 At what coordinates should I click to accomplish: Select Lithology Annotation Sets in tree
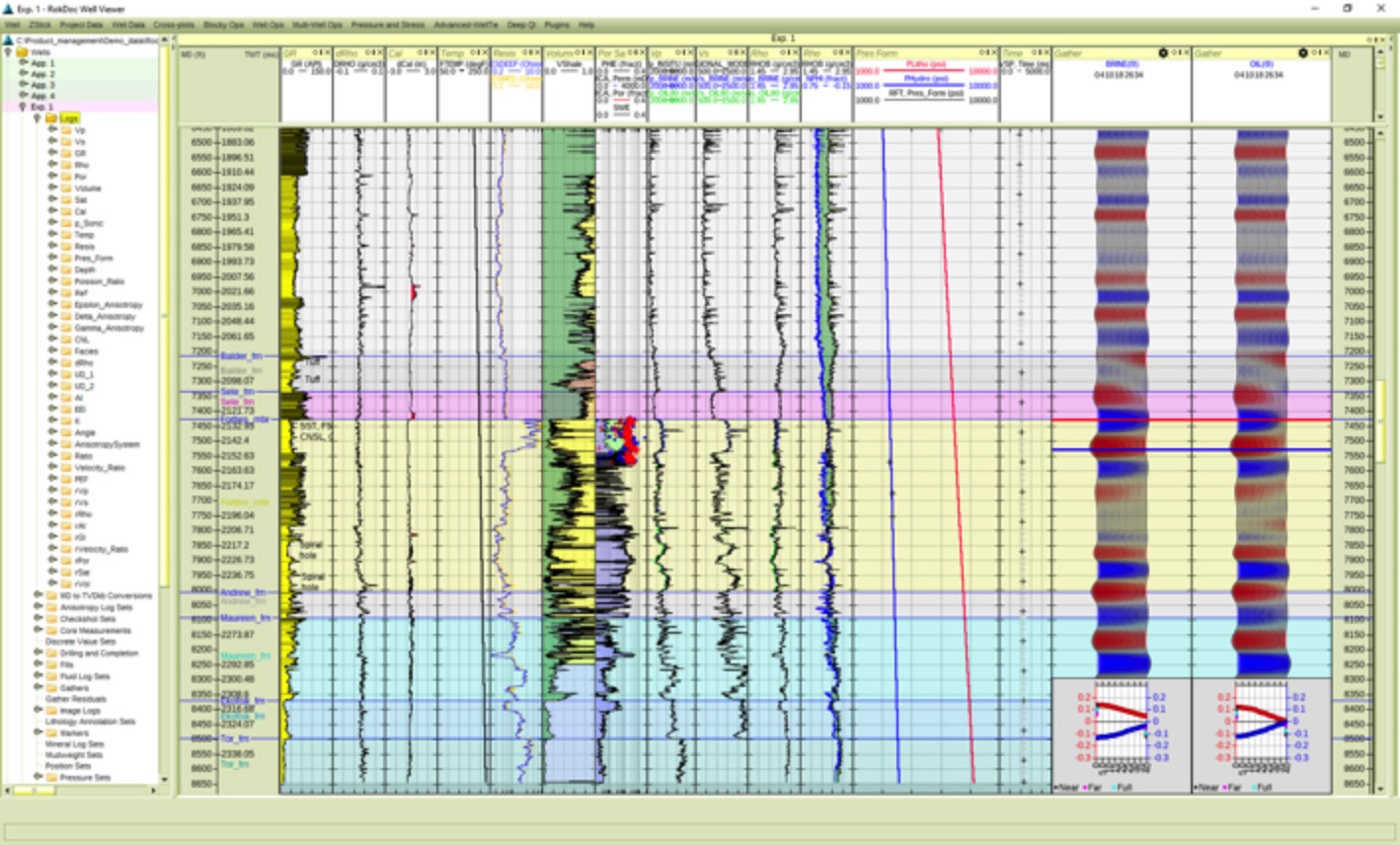(x=90, y=722)
